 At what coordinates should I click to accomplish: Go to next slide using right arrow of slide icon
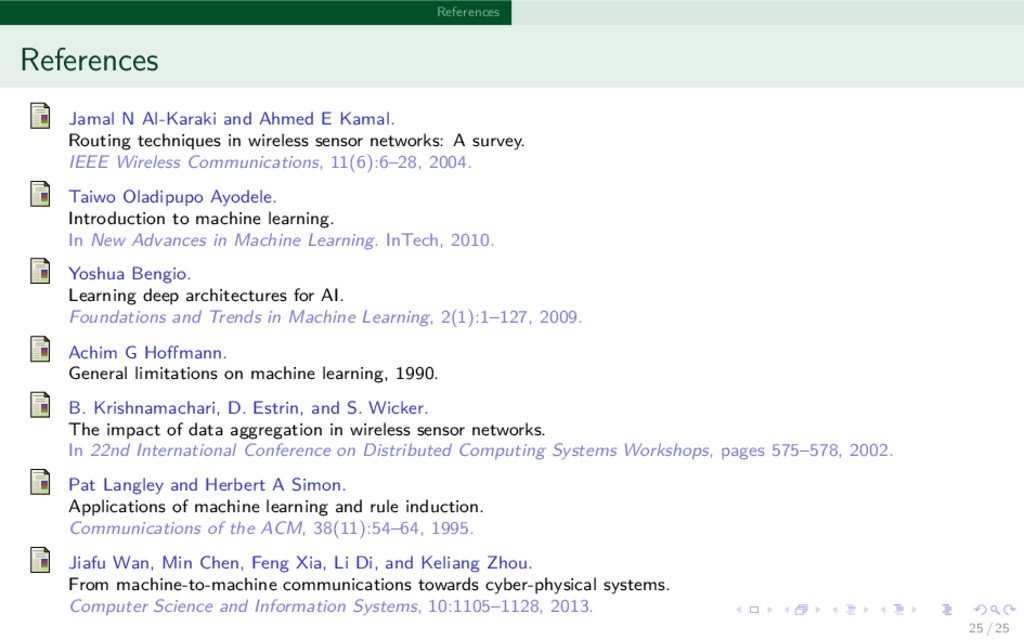pos(769,609)
